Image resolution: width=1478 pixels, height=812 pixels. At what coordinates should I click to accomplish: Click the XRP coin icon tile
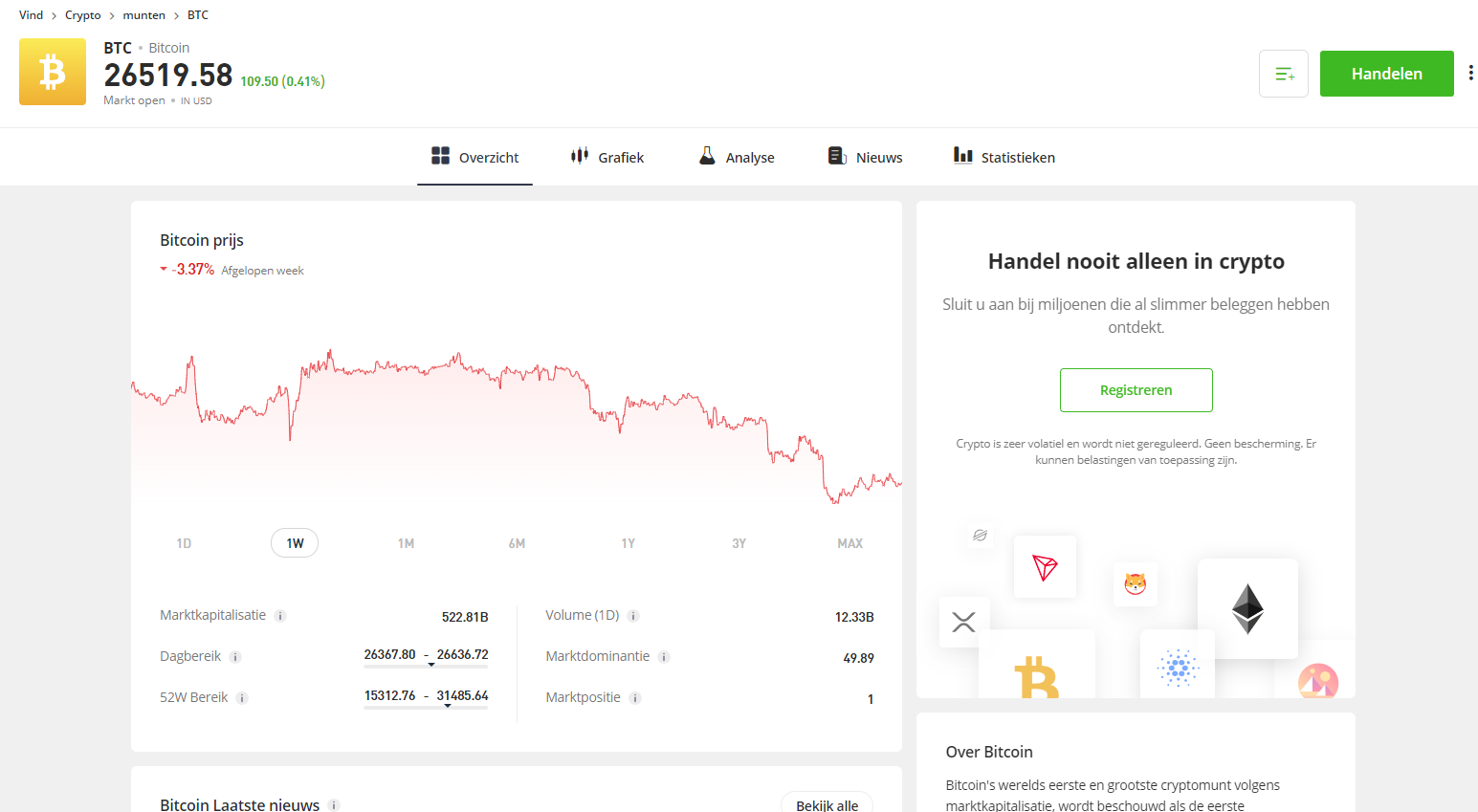(x=964, y=623)
